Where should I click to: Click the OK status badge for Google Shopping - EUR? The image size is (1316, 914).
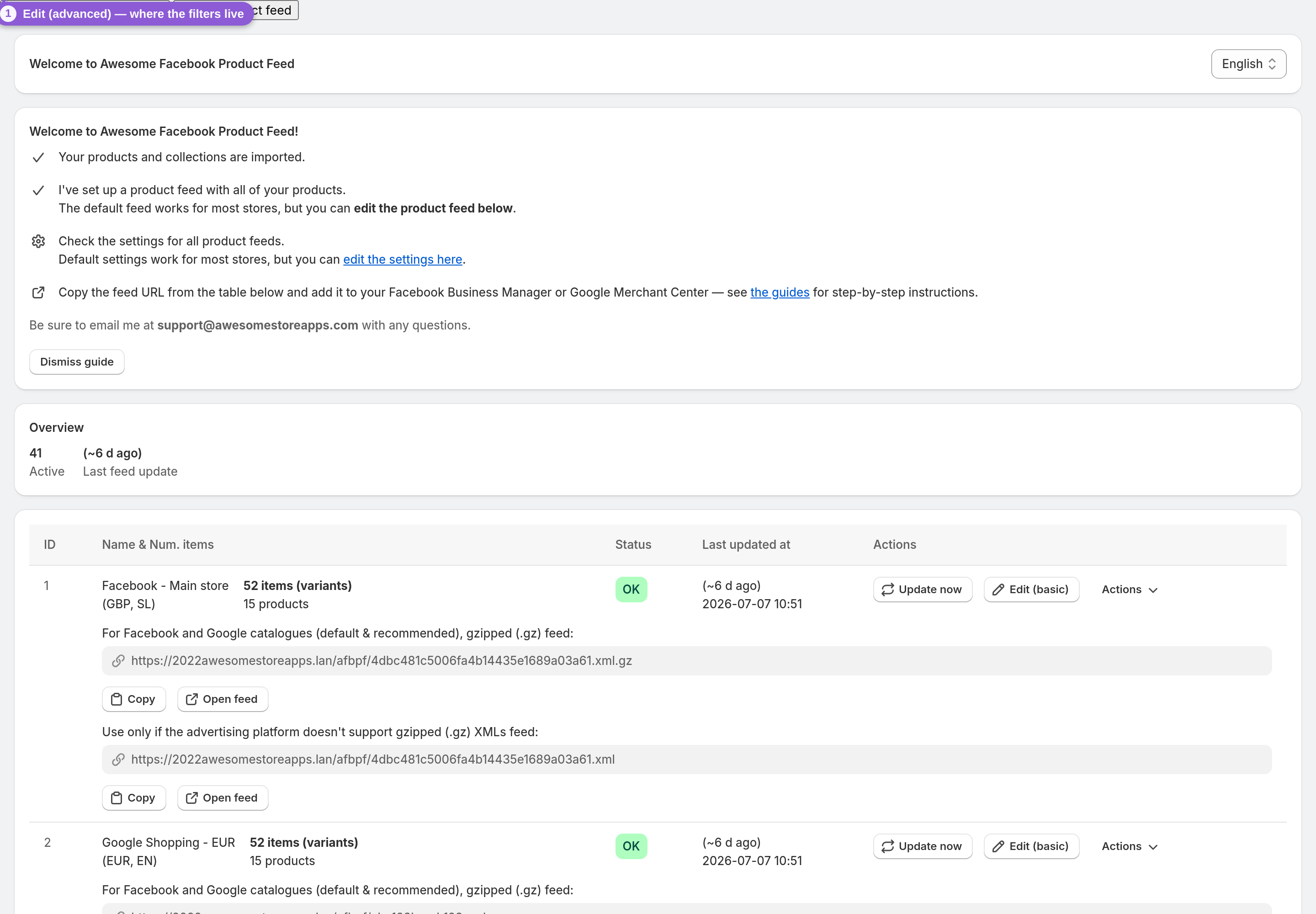(x=631, y=846)
